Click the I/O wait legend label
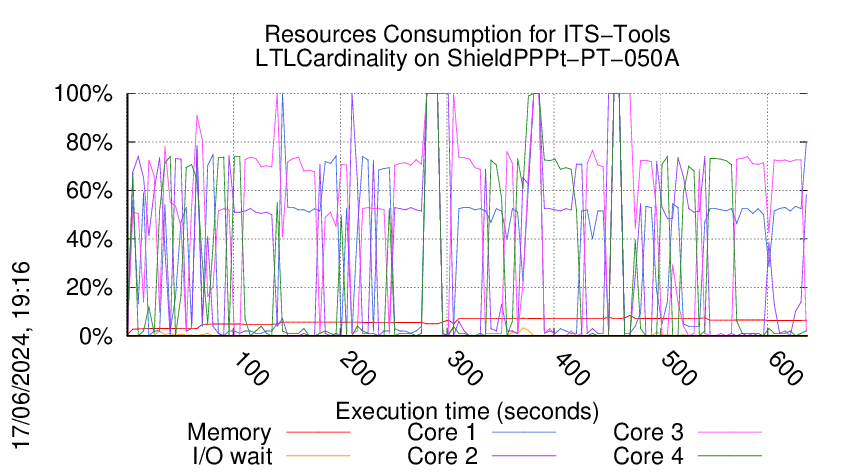 [x=232, y=456]
